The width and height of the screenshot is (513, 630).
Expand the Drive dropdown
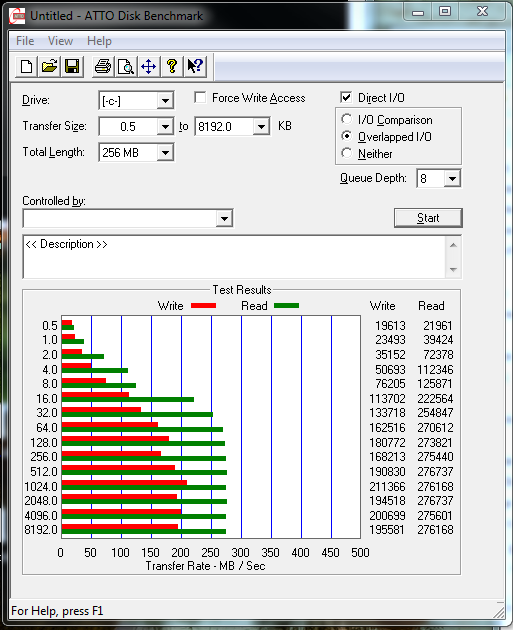click(165, 100)
